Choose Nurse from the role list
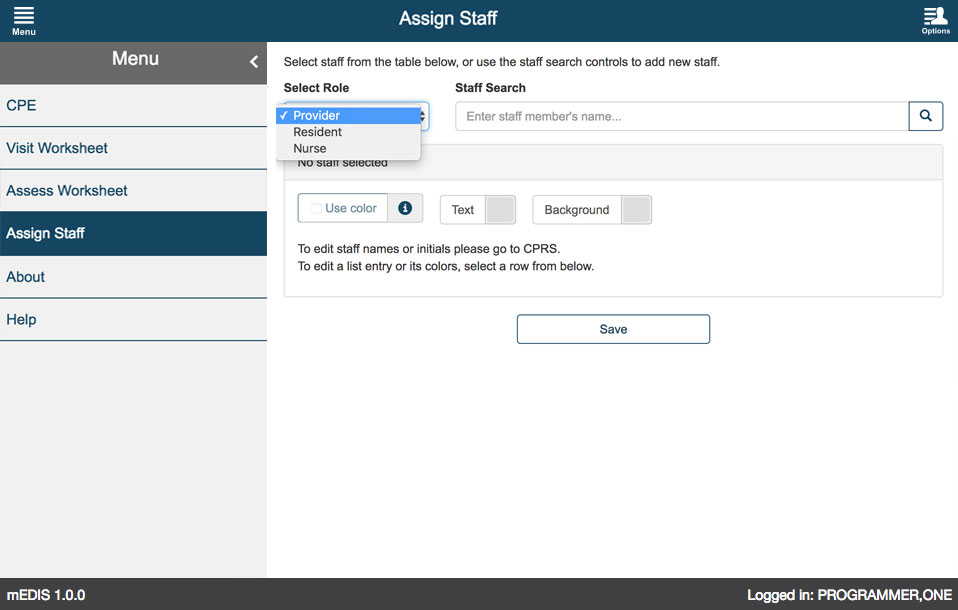958x610 pixels. coord(349,149)
